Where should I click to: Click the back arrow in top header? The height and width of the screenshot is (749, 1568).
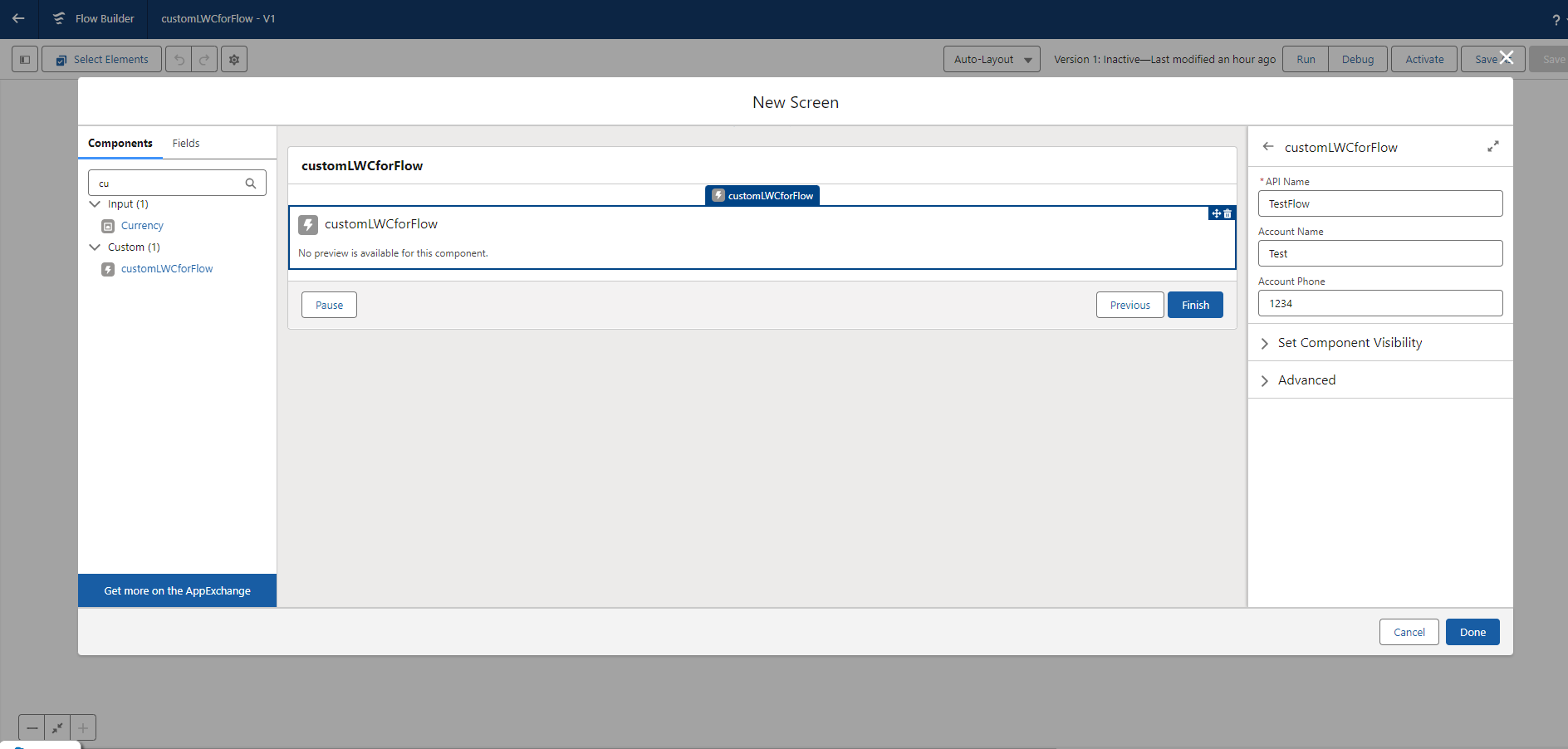point(18,18)
